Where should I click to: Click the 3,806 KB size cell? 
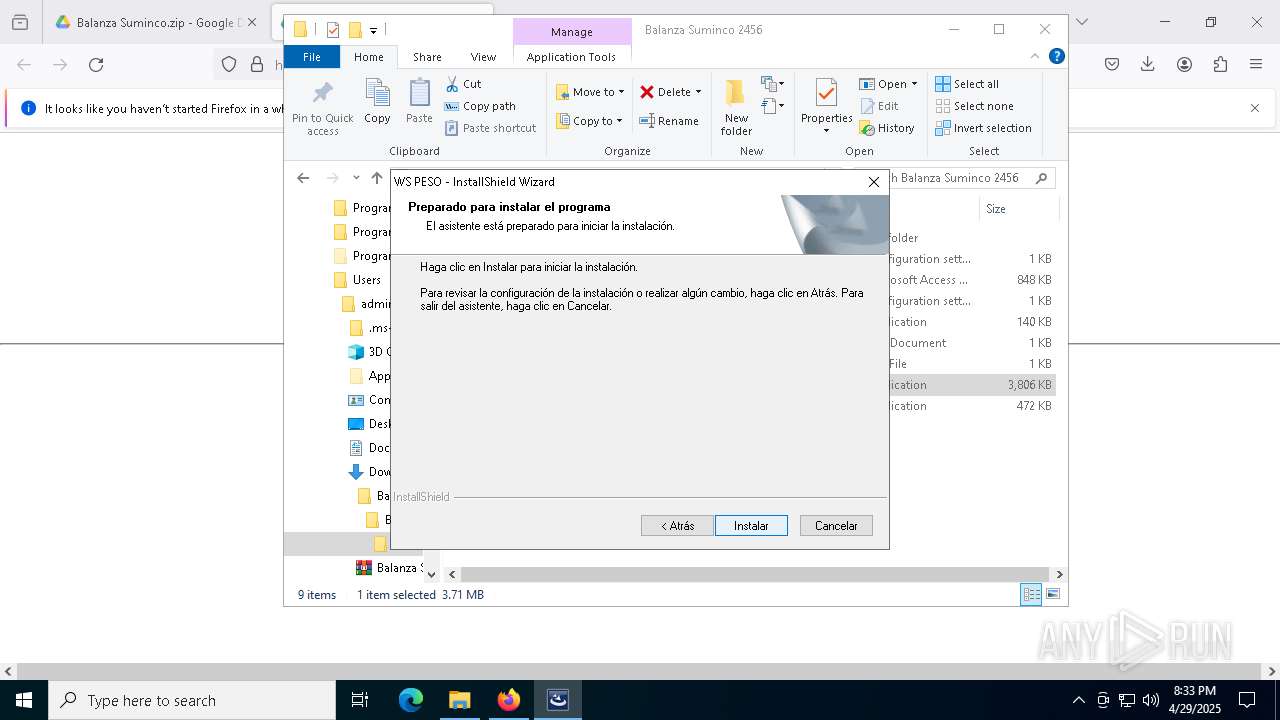click(1029, 385)
